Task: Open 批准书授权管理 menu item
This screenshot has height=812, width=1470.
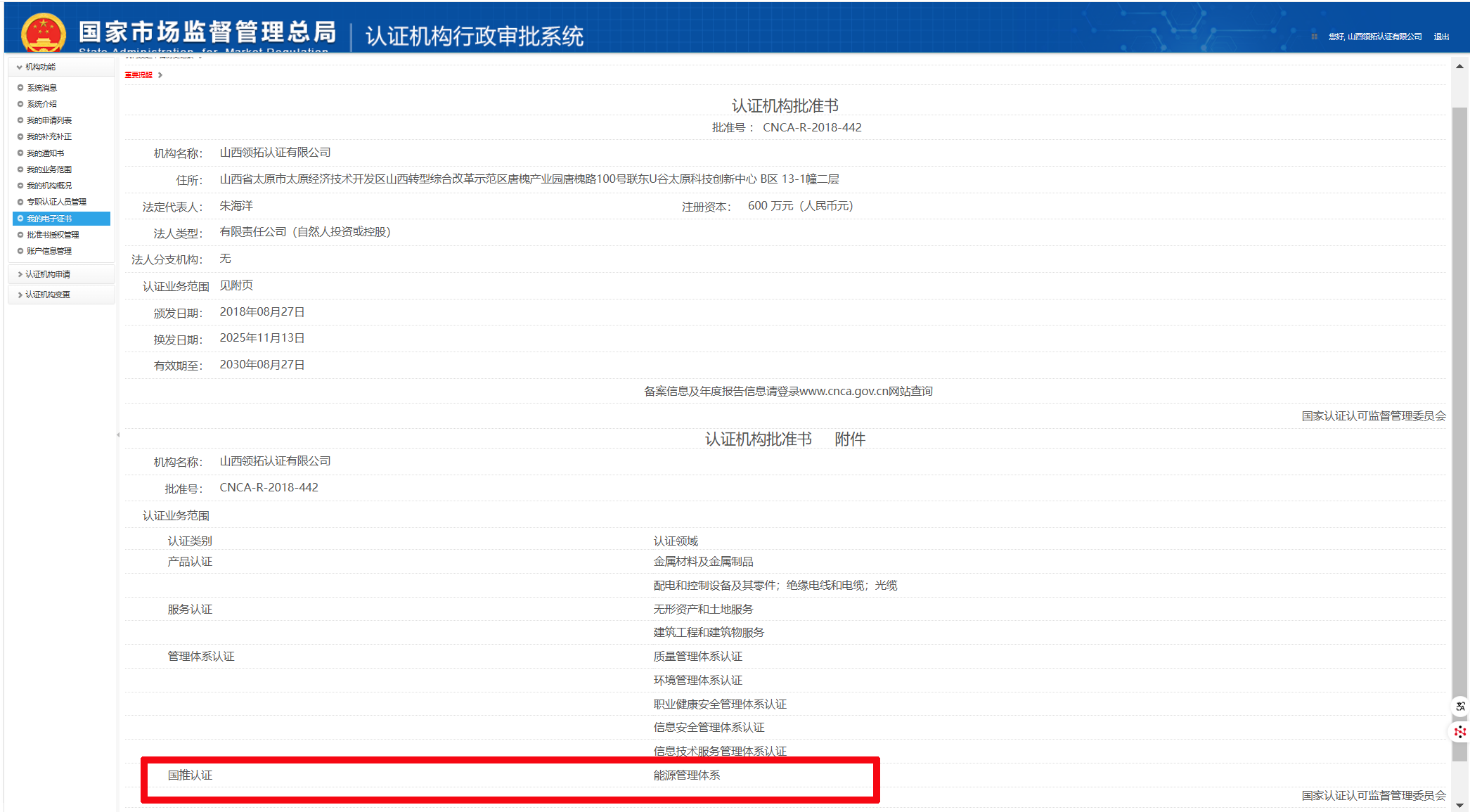Action: pos(53,235)
